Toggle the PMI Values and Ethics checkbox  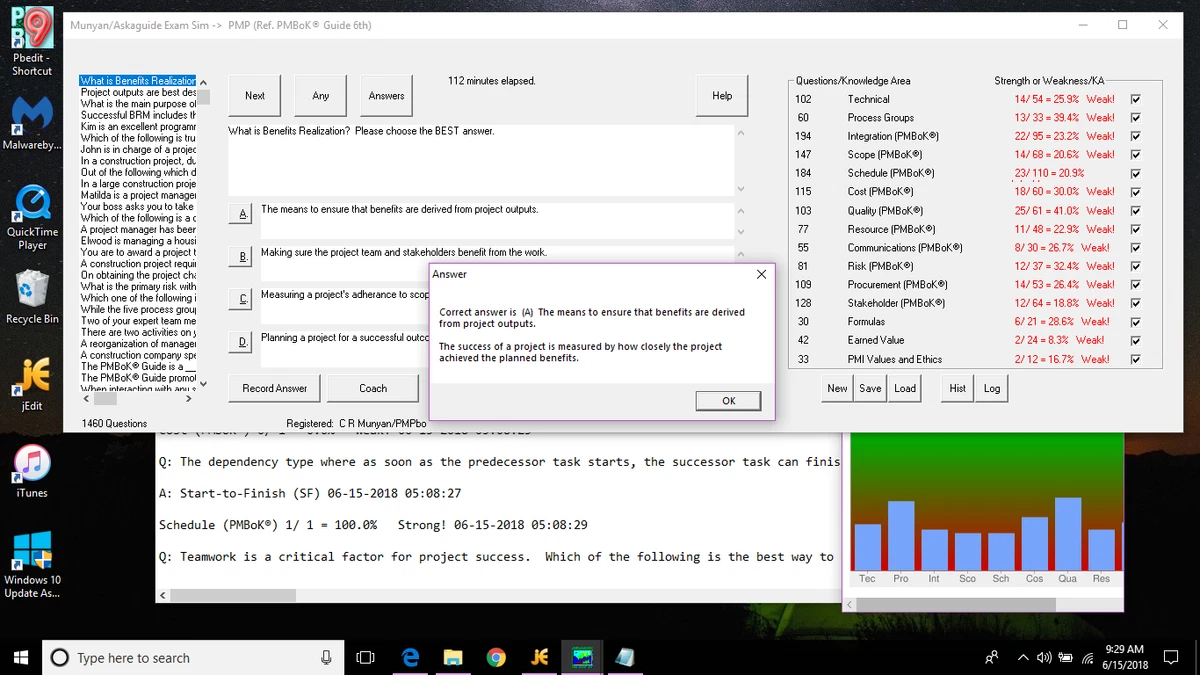click(x=1134, y=359)
